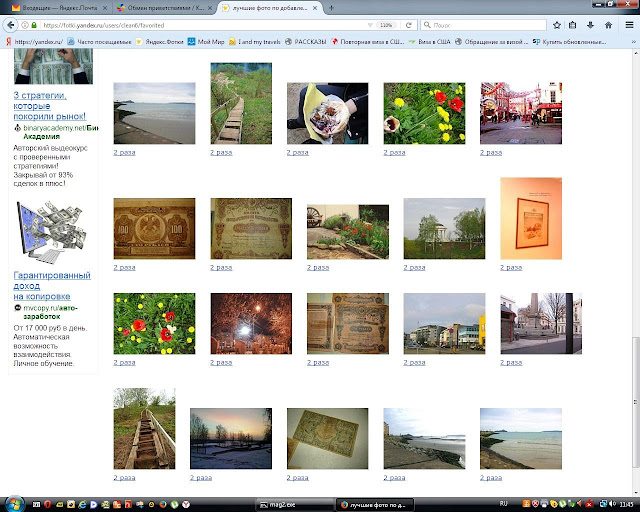Viewport: 640px width, 512px height.
Task: Open the Chinatown street with red lanterns photo
Action: (x=521, y=113)
